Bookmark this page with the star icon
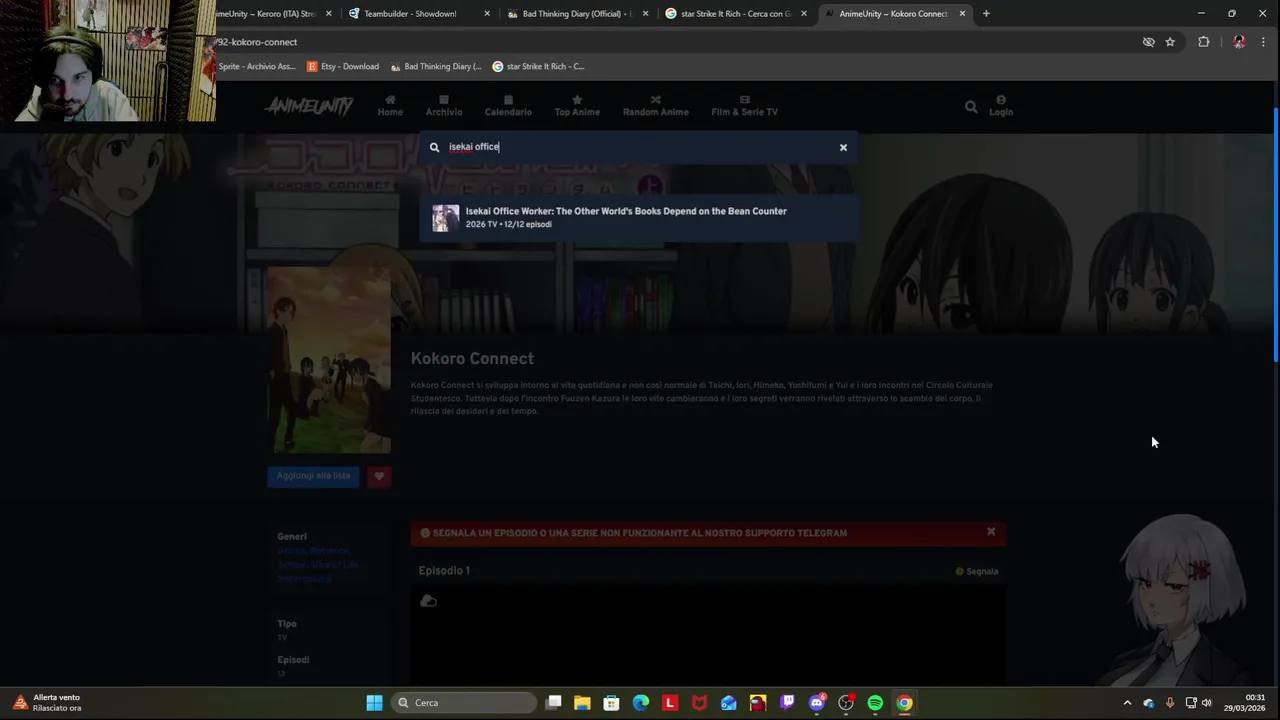1280x720 pixels. (x=1170, y=42)
